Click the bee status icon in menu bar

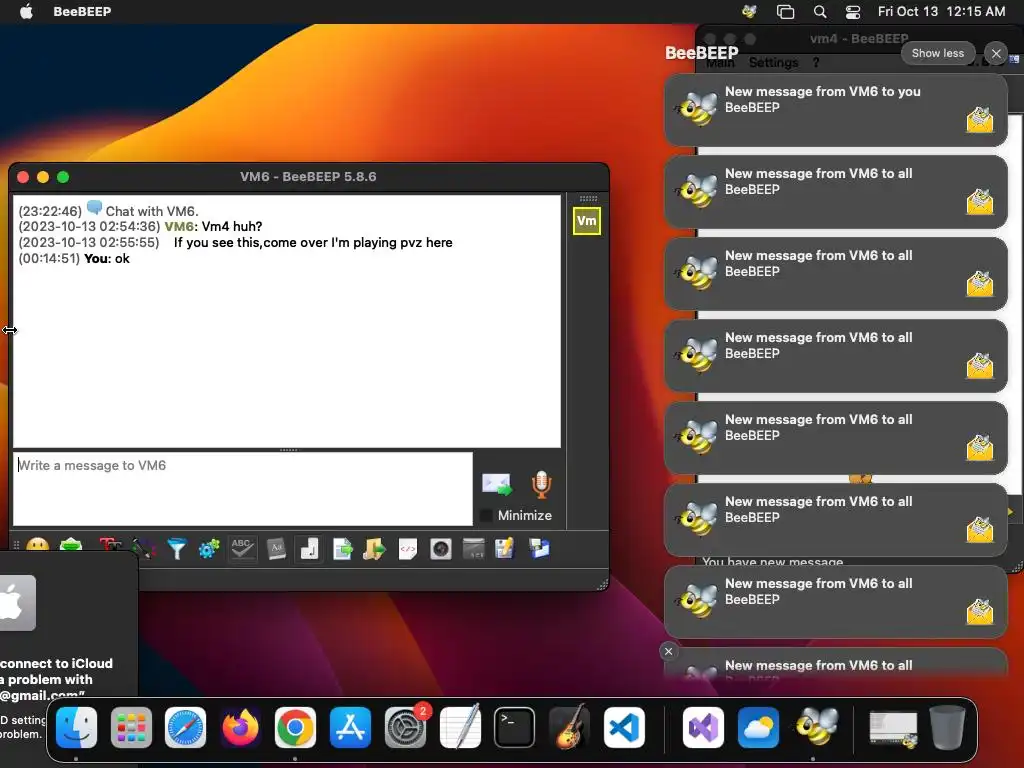click(x=749, y=11)
